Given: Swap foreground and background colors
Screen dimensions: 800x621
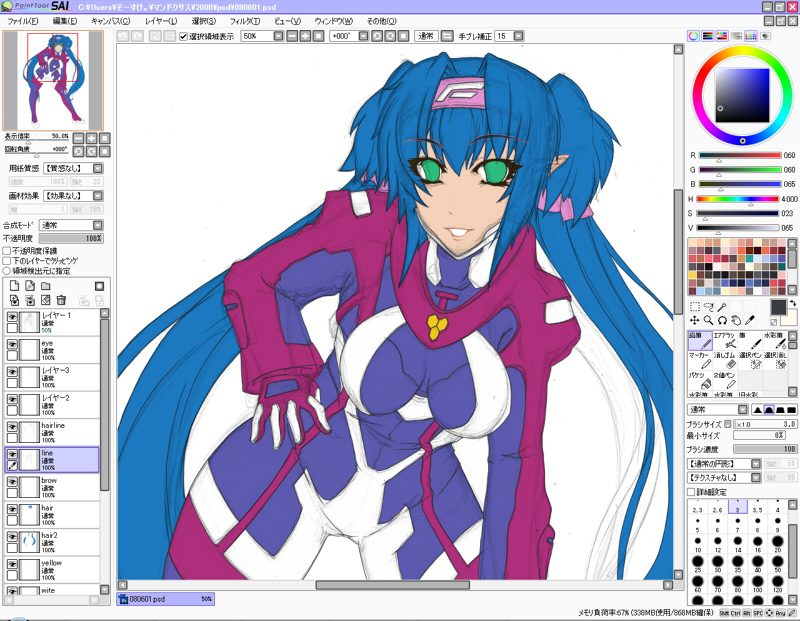Looking at the screenshot, I should (792, 303).
